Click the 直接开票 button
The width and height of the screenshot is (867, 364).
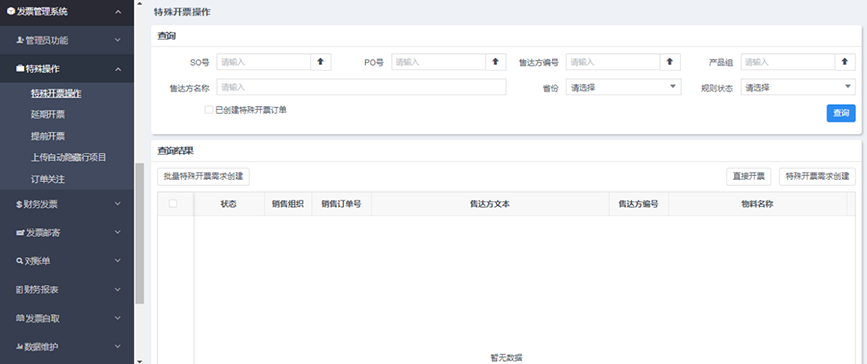tap(748, 176)
